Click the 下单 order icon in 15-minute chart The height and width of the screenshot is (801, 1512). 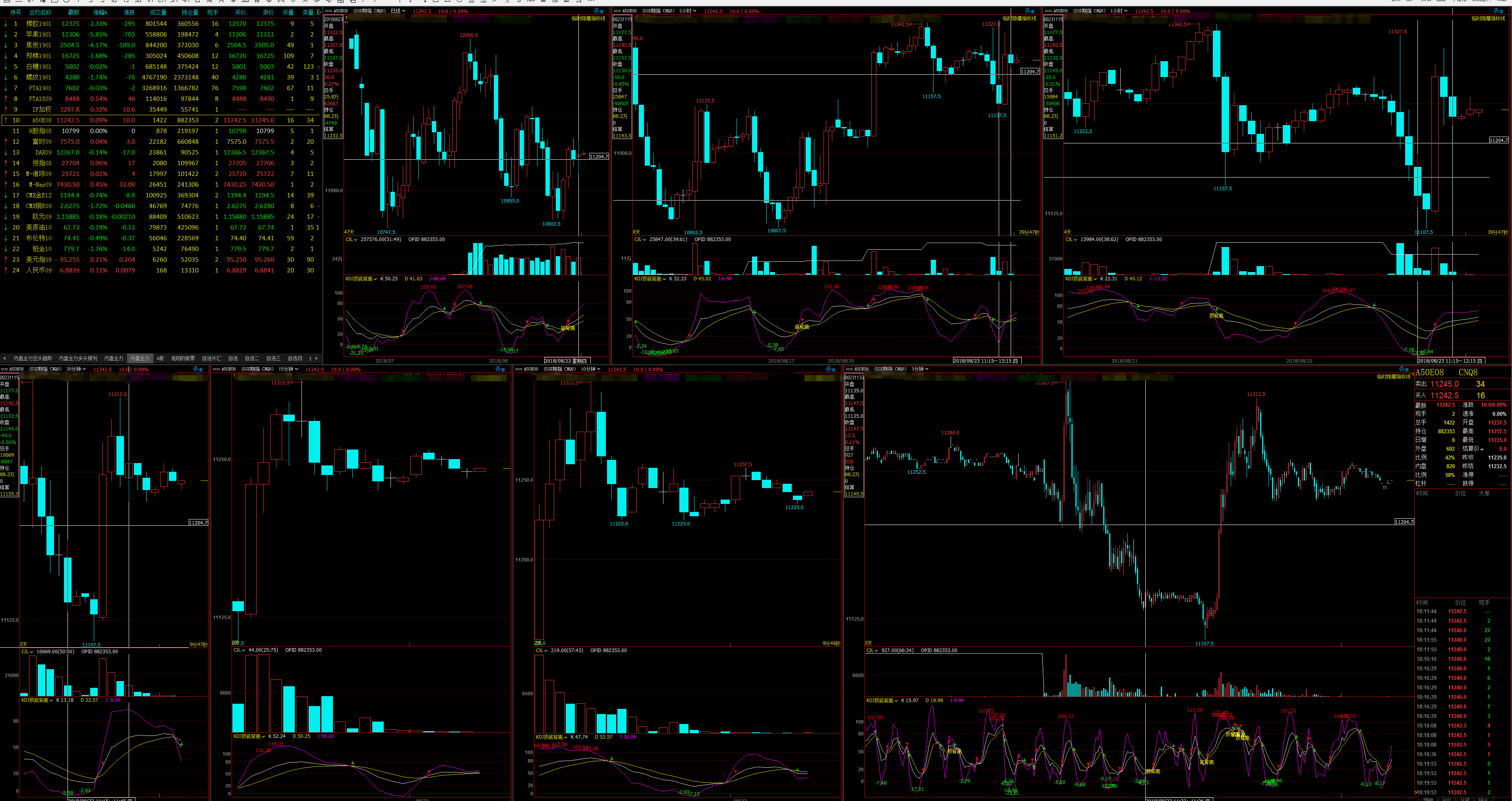click(x=500, y=369)
